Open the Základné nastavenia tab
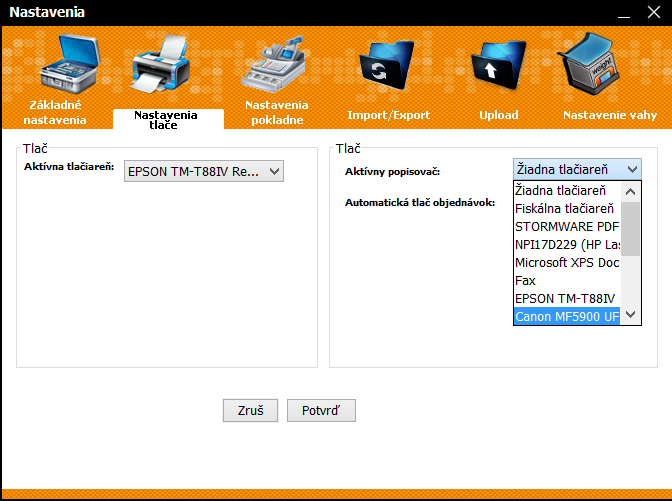 point(56,112)
